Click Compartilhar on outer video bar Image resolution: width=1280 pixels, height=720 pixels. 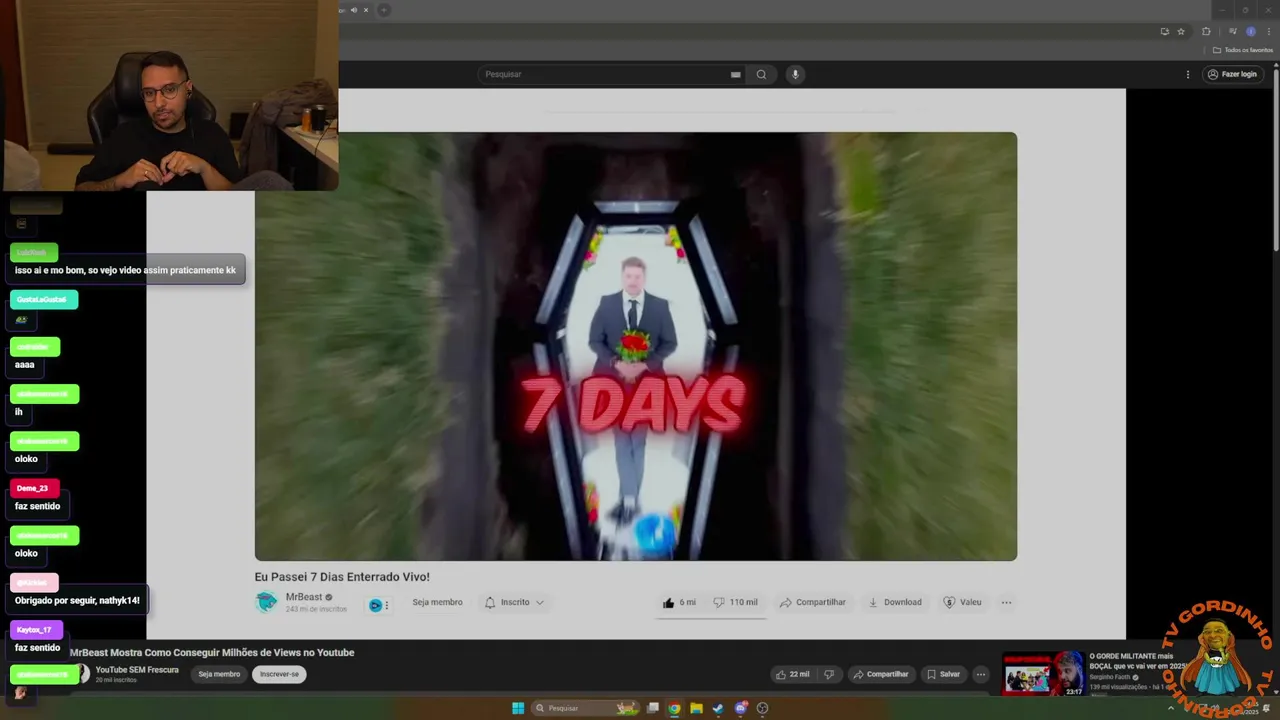click(x=880, y=674)
